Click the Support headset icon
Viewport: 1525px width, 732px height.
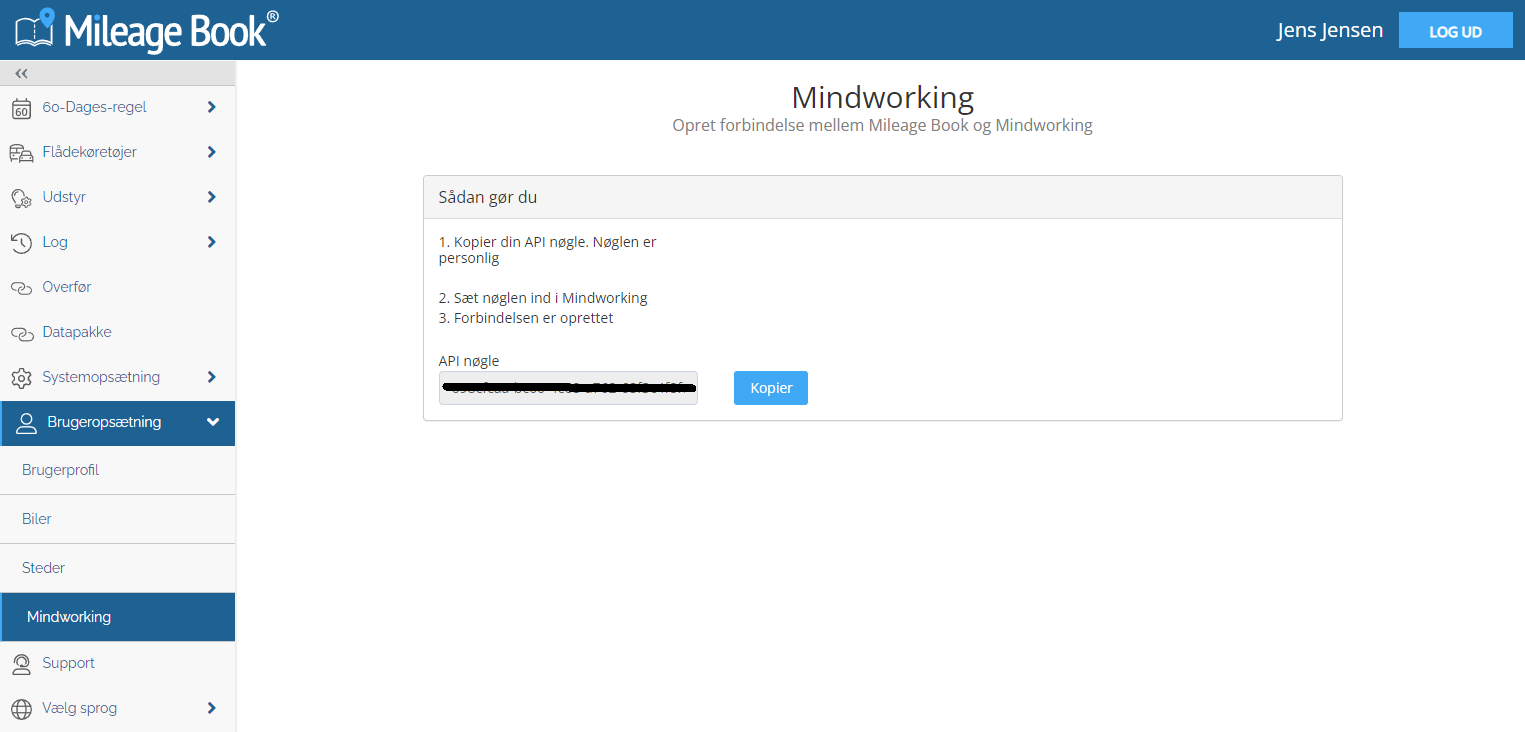point(21,663)
